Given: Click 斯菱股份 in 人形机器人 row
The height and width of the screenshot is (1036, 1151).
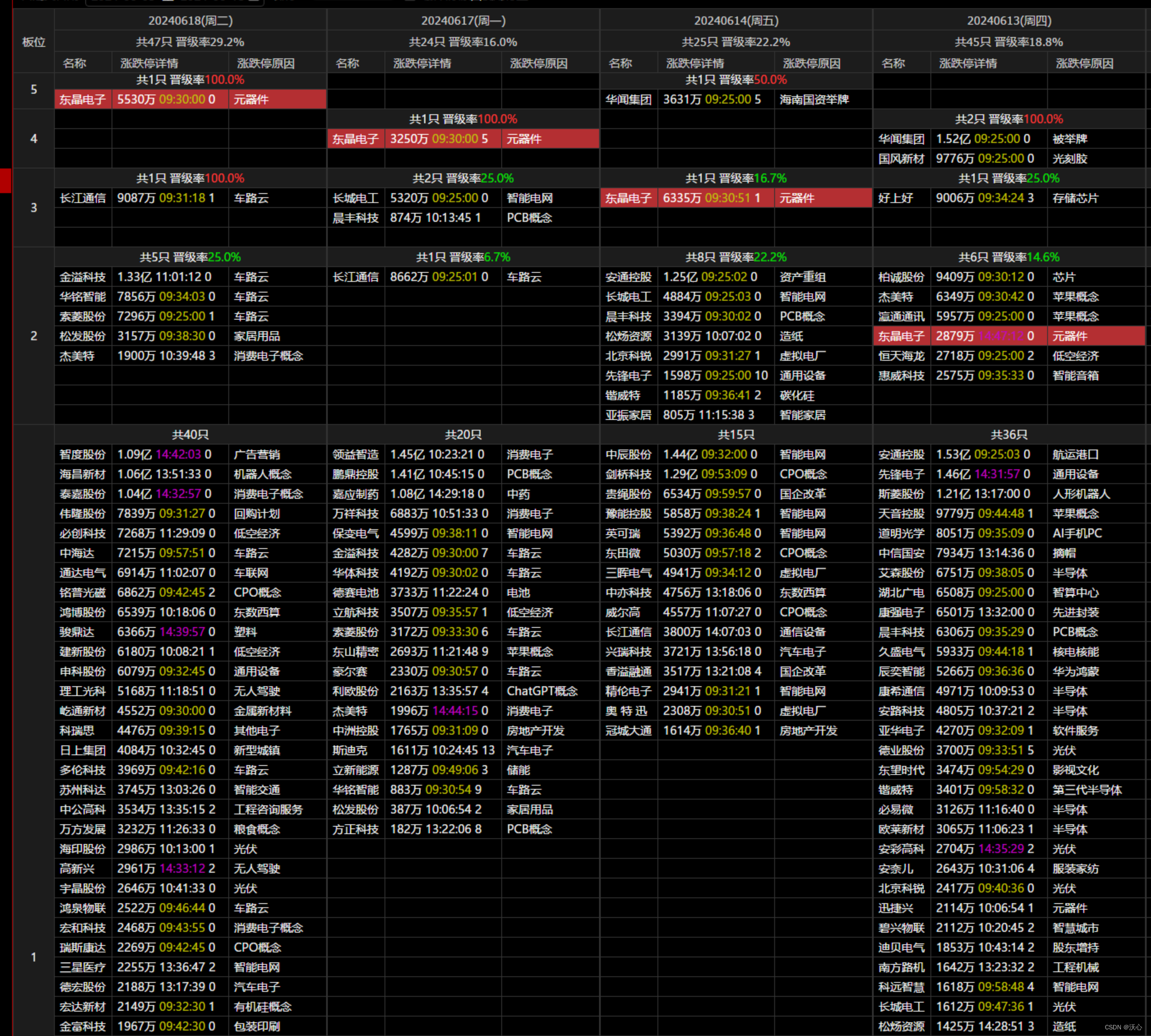Looking at the screenshot, I should click(x=901, y=494).
